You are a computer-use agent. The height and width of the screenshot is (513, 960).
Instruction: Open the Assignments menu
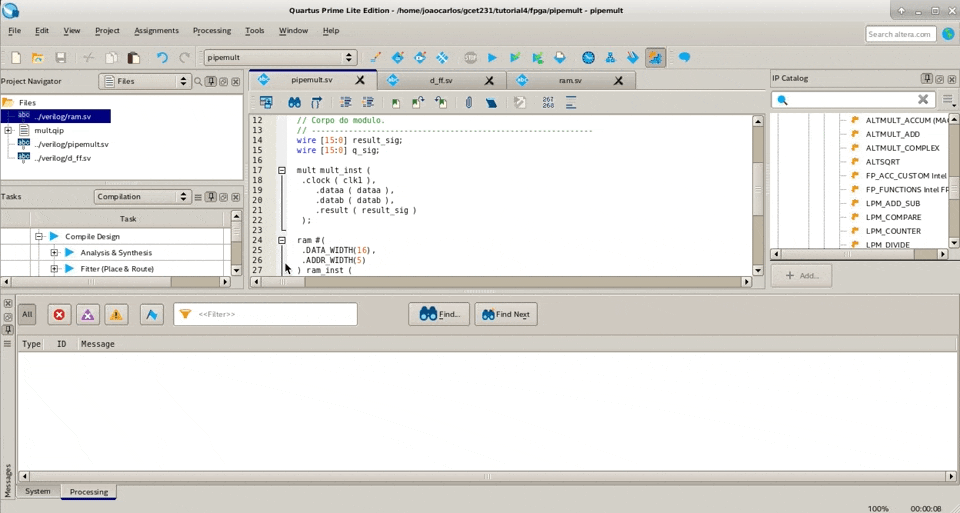tap(156, 31)
